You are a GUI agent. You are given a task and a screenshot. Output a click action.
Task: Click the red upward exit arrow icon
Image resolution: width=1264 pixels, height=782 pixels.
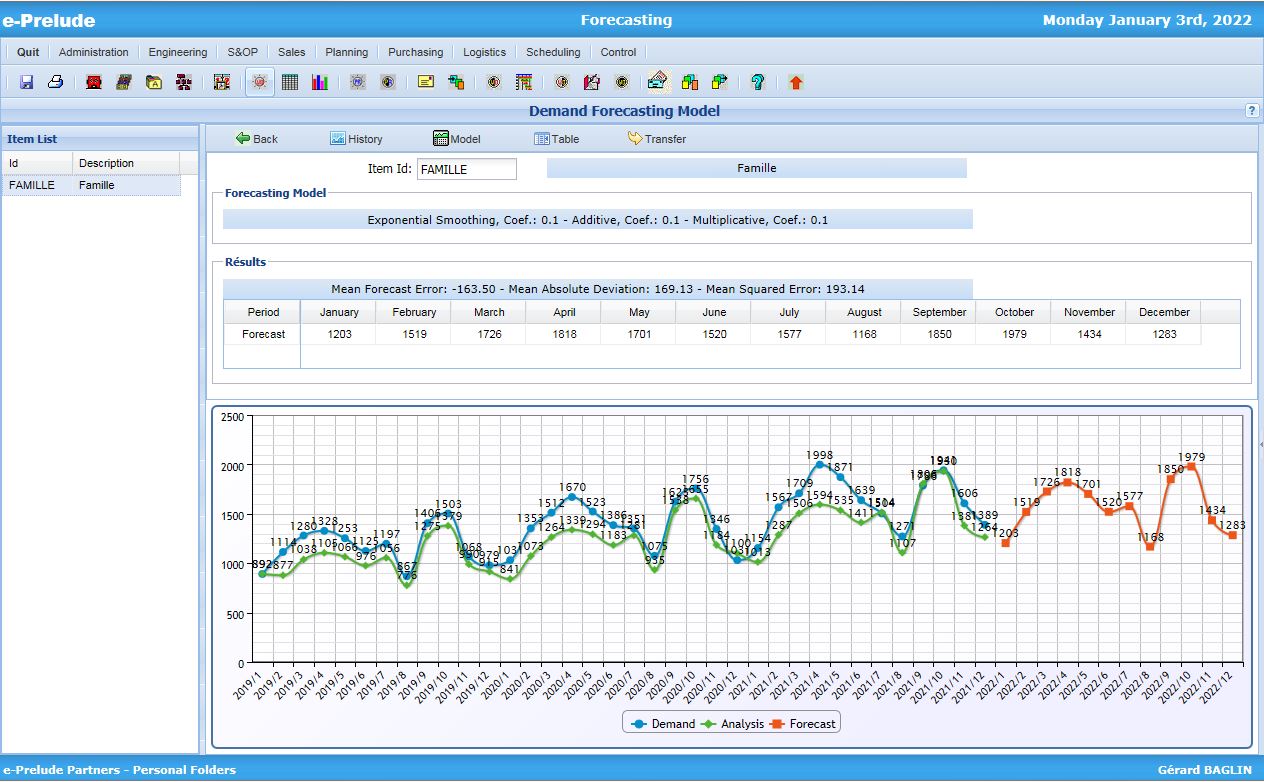795,81
